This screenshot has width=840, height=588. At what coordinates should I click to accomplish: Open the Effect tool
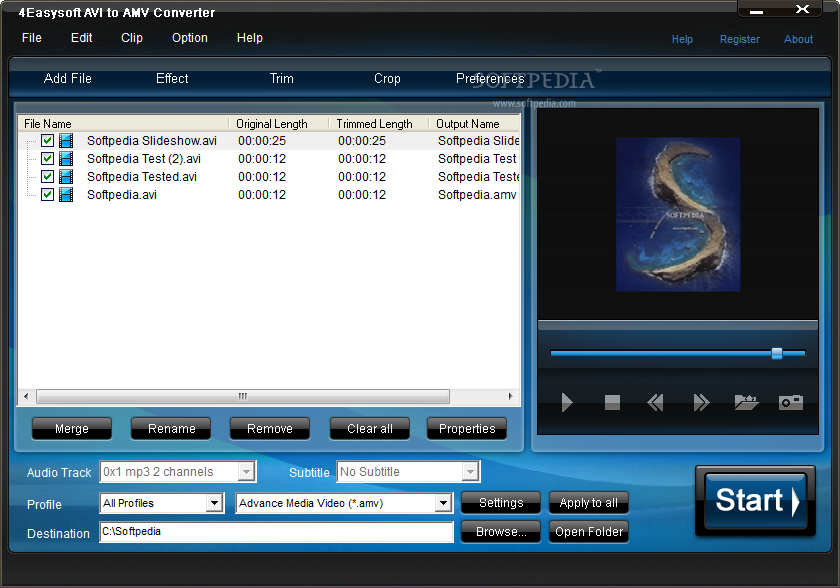[x=172, y=79]
